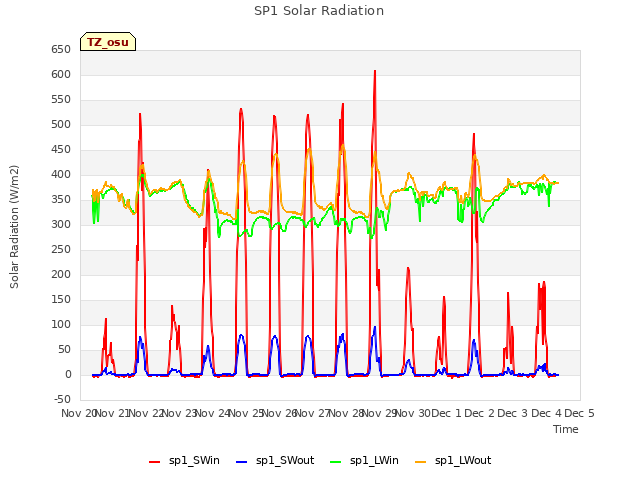This screenshot has width=640, height=480.
Task: Click the 550 y-axis tick label
Action: [x=61, y=100]
